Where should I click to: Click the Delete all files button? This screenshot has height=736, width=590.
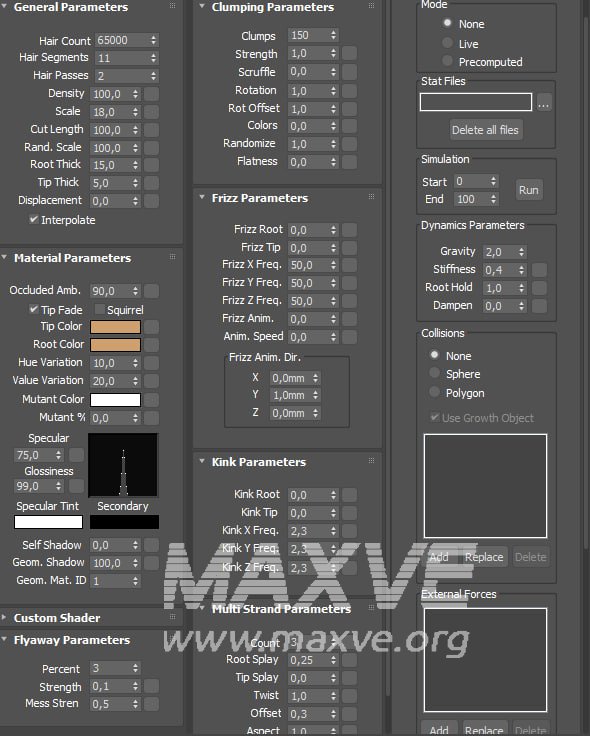tap(485, 130)
